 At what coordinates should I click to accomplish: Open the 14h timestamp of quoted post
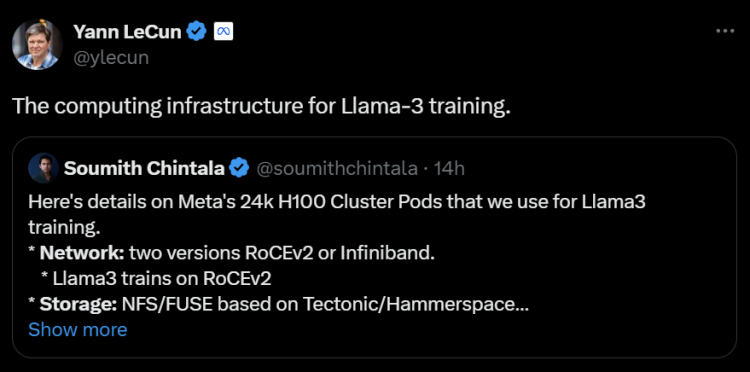449,168
